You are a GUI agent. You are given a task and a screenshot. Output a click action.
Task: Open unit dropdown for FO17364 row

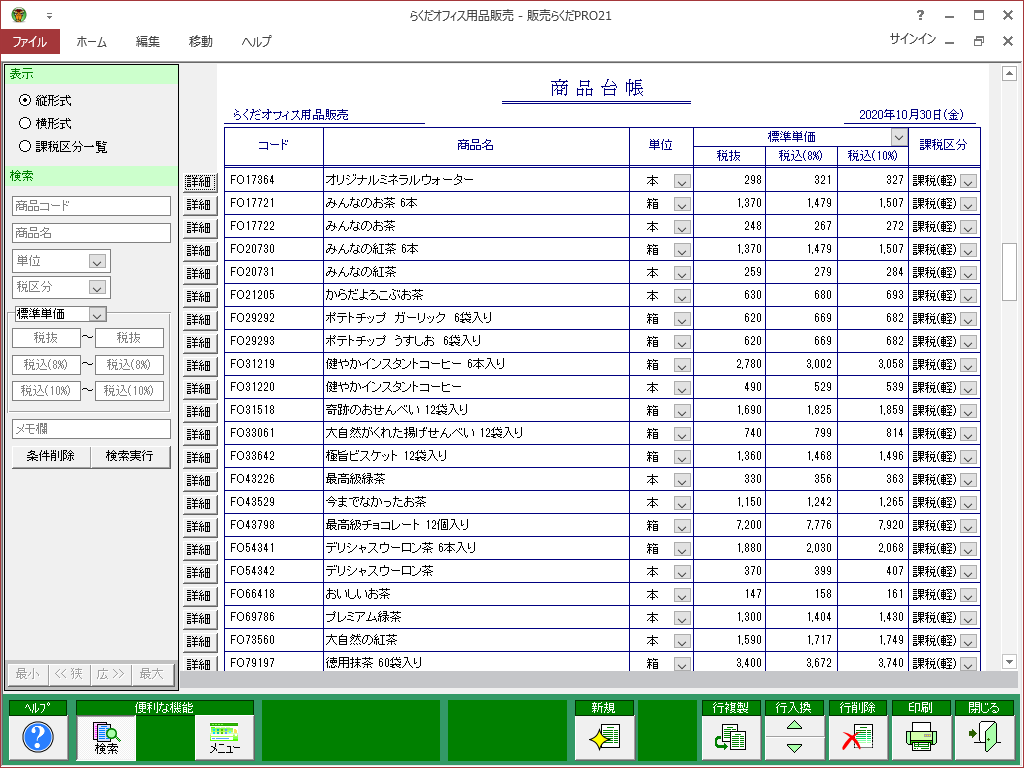pyautogui.click(x=682, y=182)
